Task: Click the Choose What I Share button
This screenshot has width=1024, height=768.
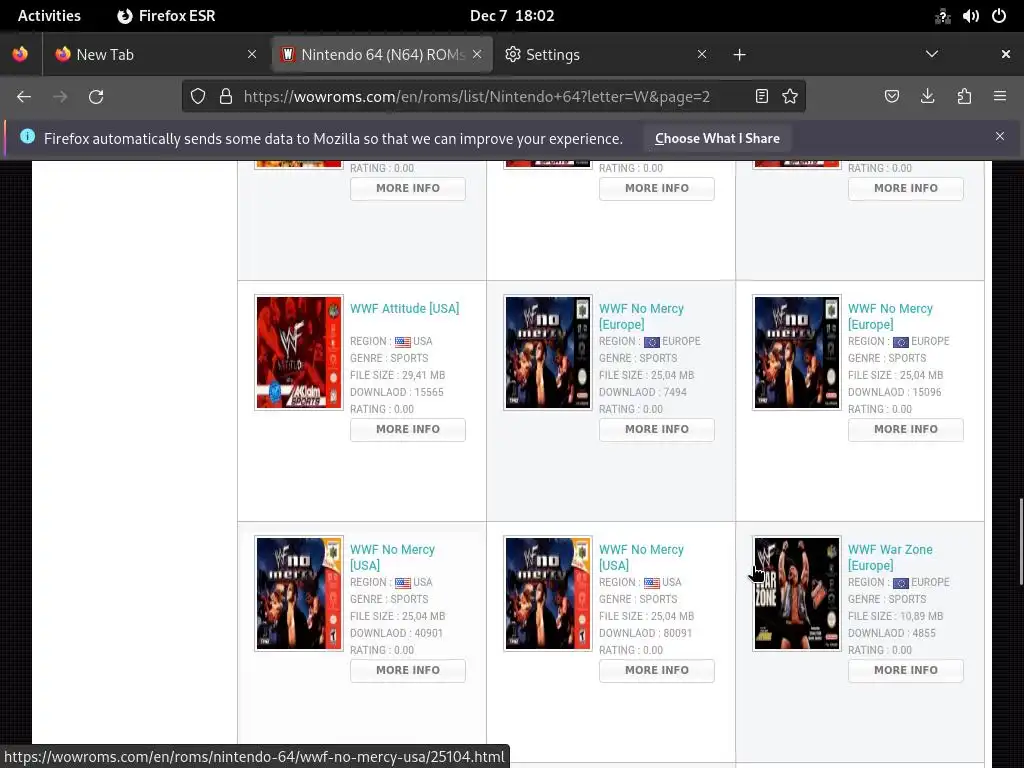Action: tap(717, 138)
